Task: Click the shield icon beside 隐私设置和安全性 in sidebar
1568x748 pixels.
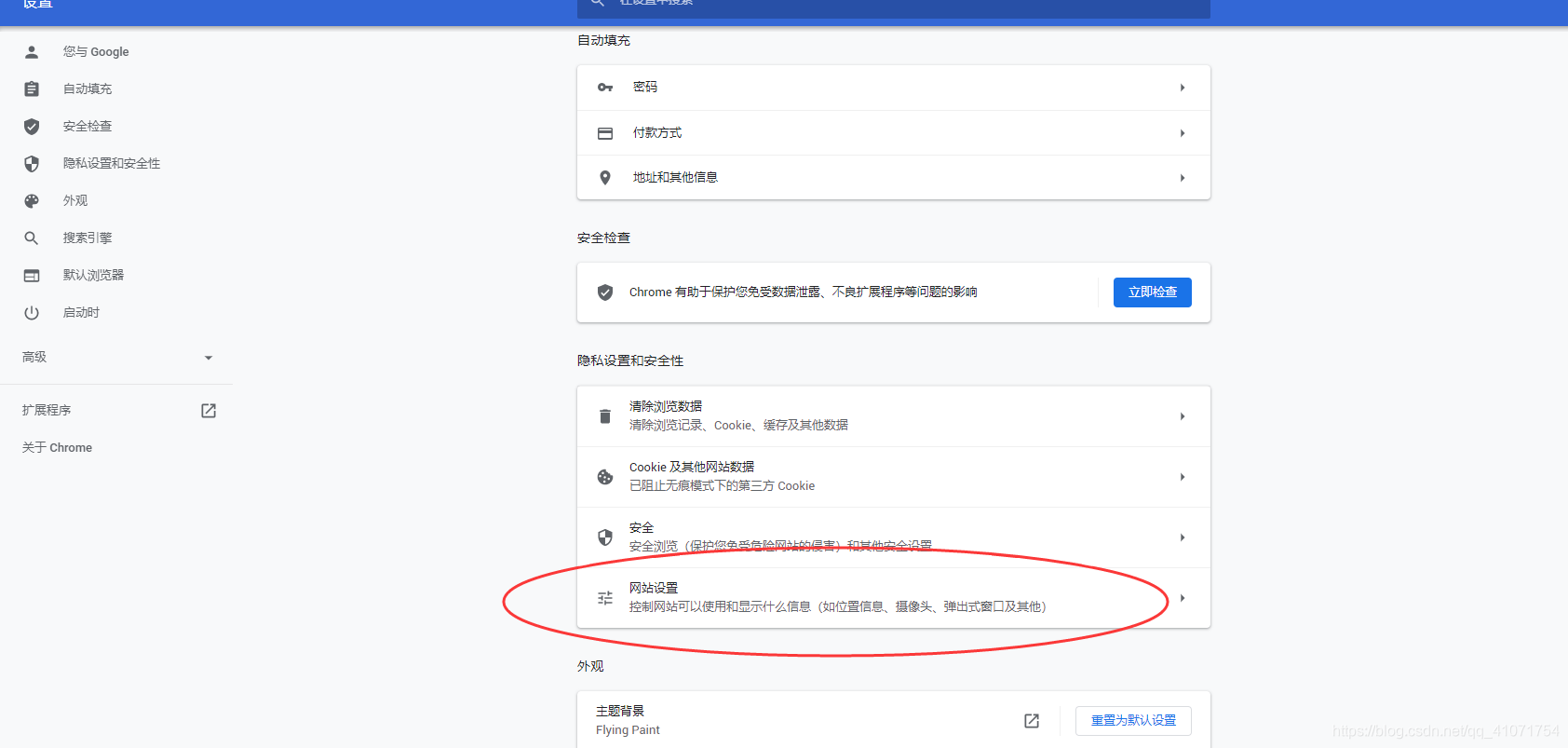Action: coord(32,164)
